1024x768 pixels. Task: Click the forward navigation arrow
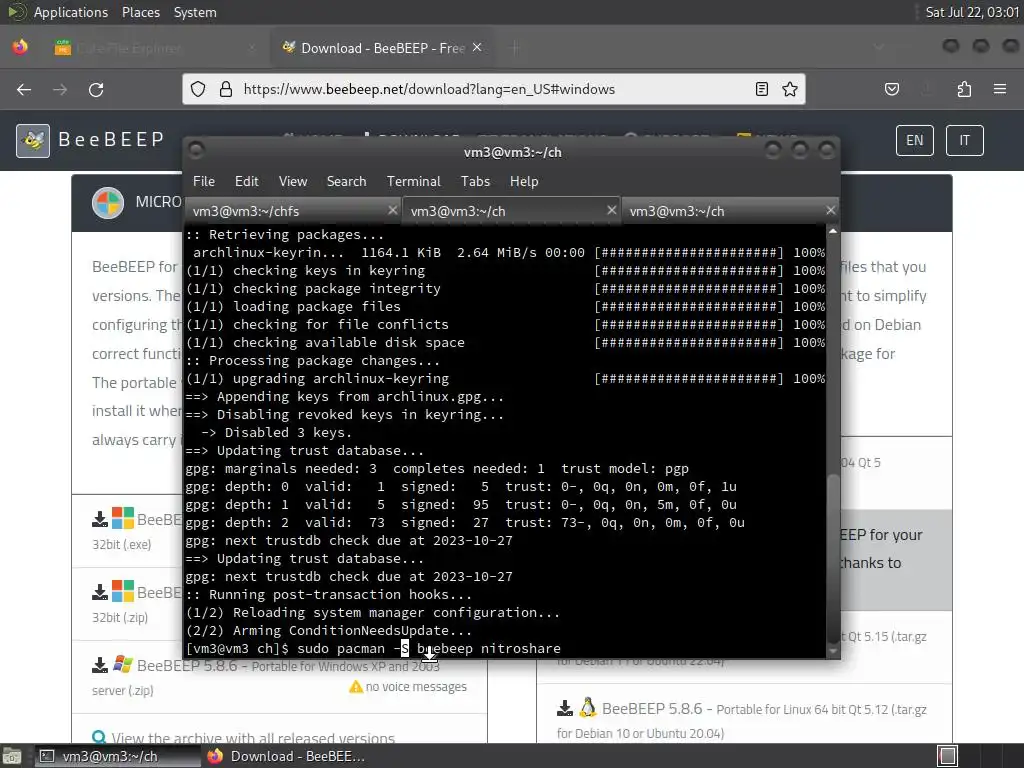coord(60,89)
